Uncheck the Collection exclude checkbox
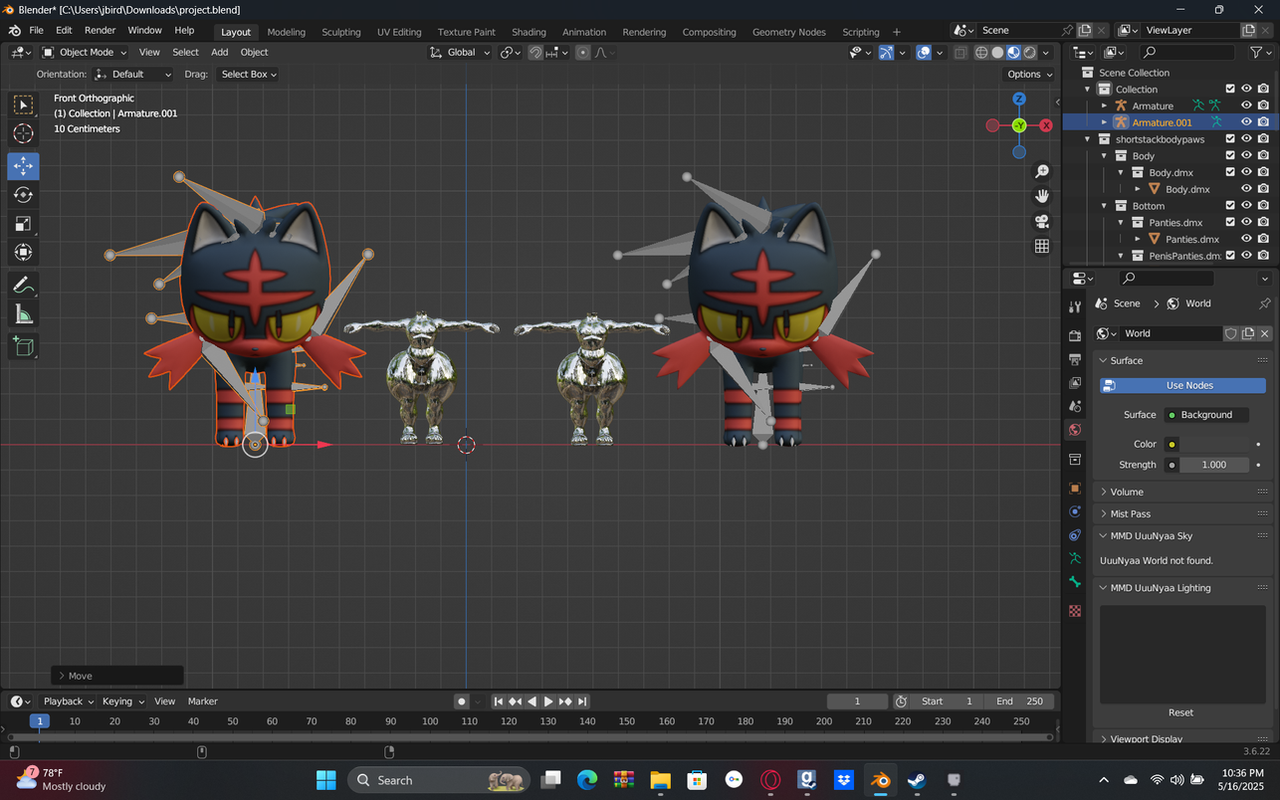 tap(1231, 89)
